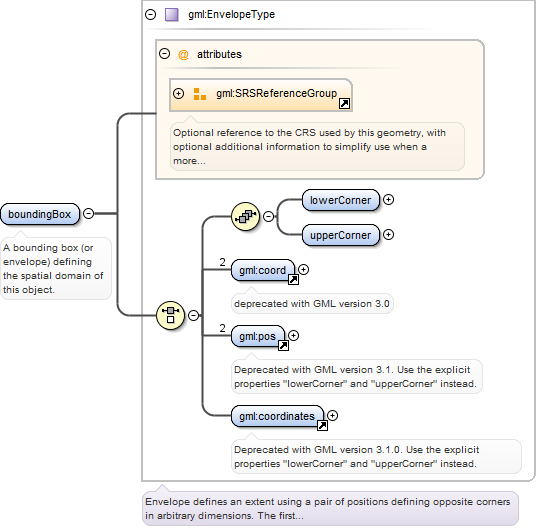Select the gml:pos element
Viewport: 537px width, 529px height.
pos(258,336)
